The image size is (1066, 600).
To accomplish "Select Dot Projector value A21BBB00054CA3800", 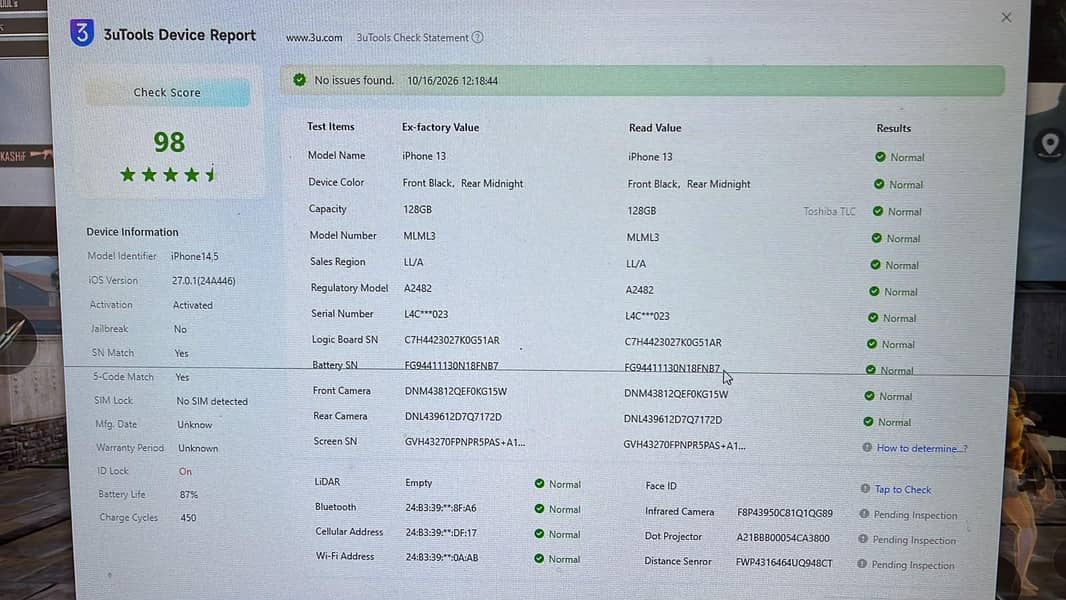I will point(783,538).
